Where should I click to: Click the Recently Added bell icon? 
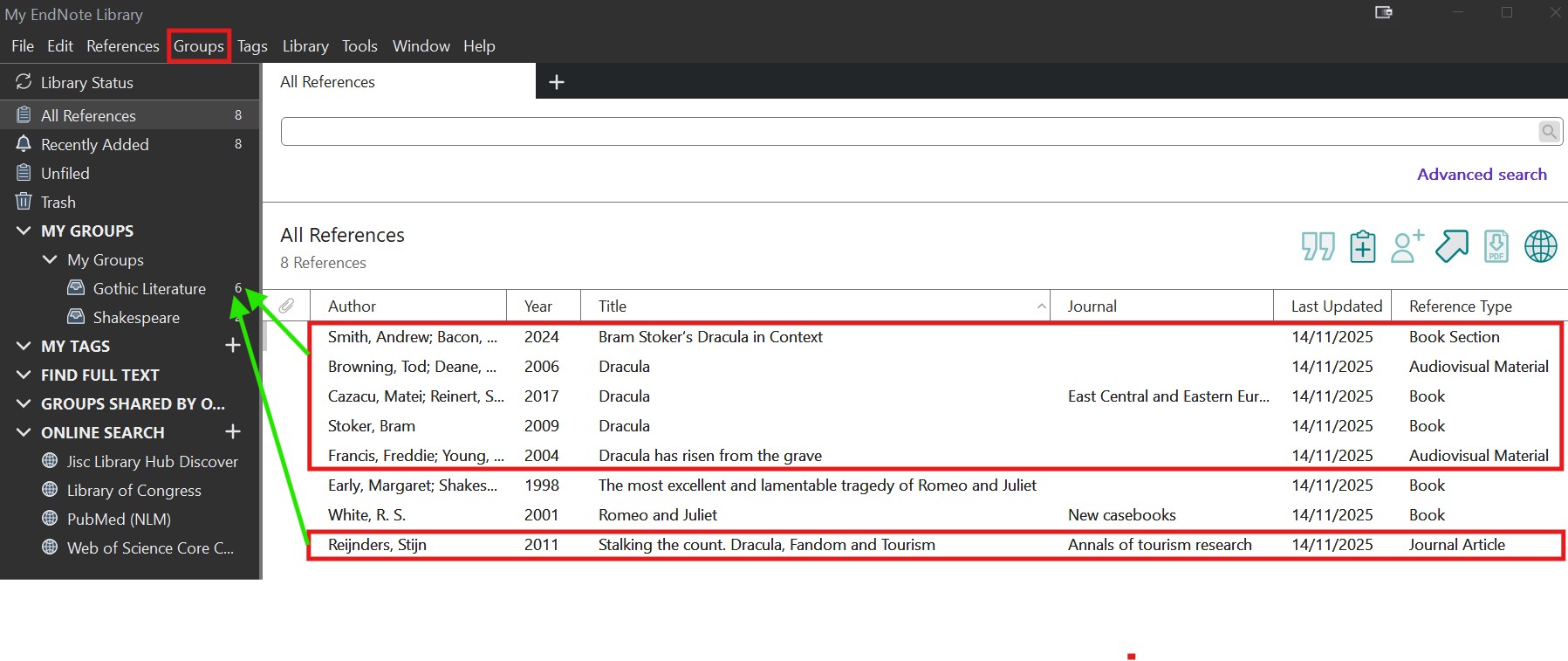coord(24,144)
